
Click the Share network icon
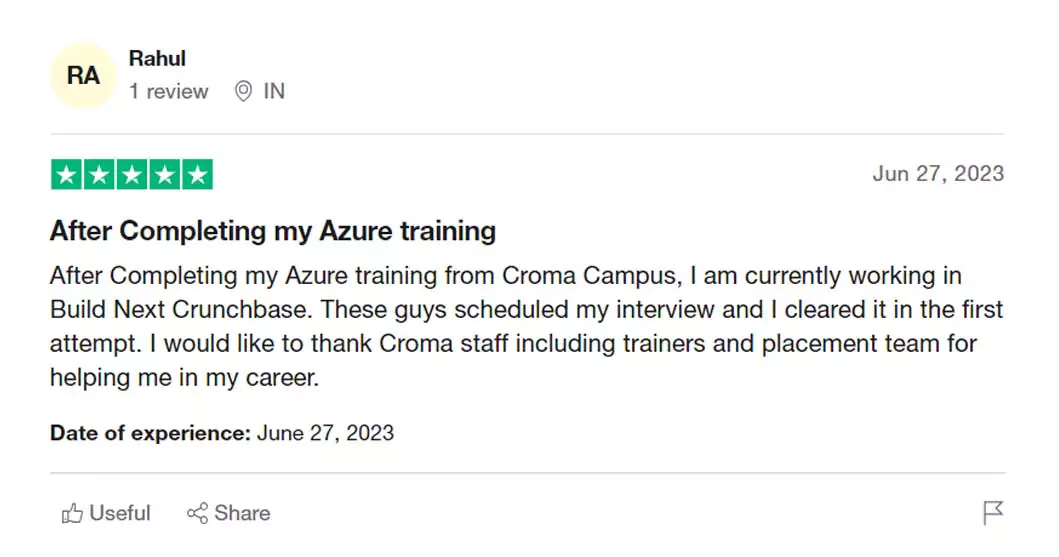197,513
